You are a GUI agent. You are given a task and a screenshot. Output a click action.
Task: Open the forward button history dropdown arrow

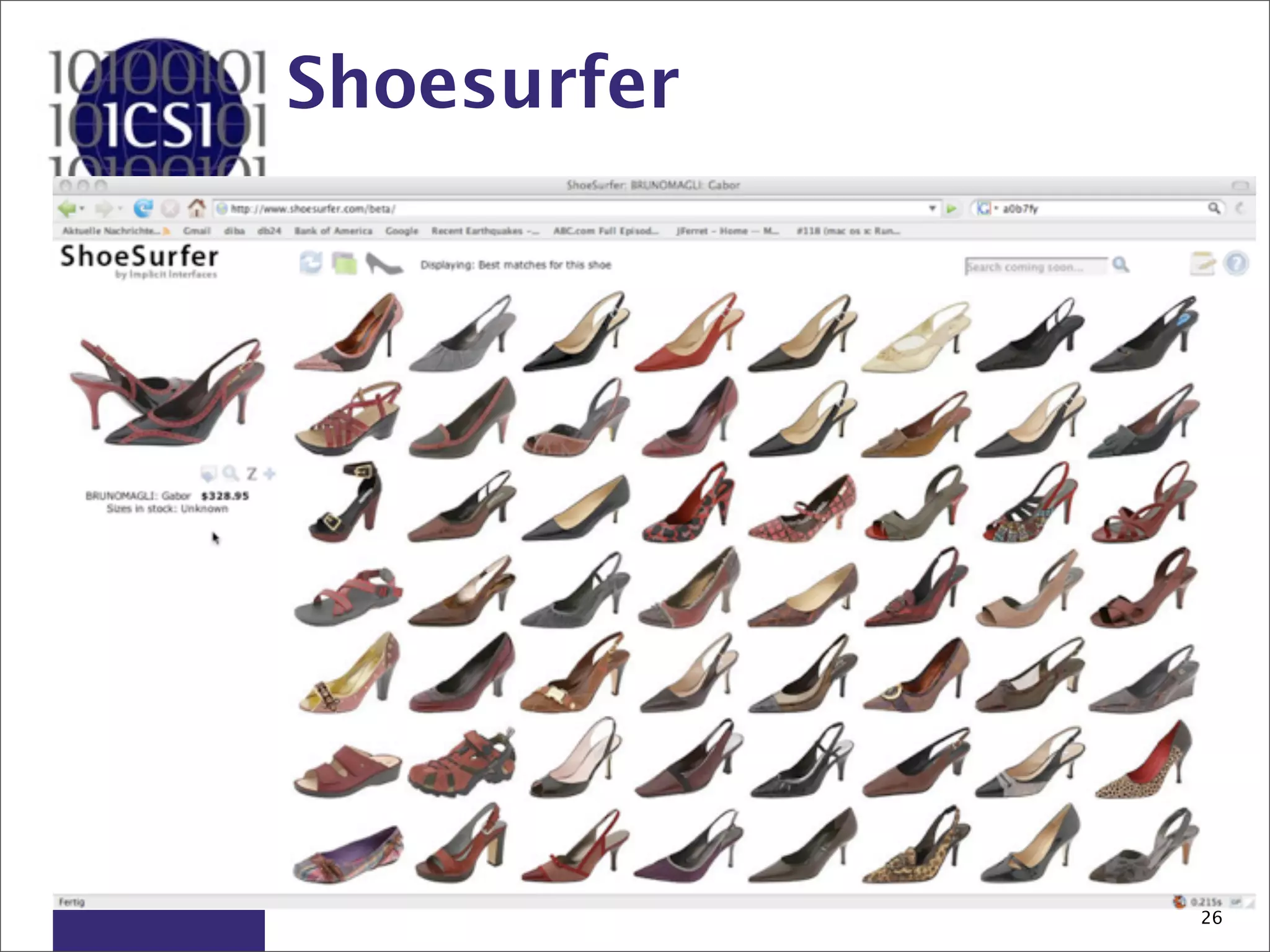(120, 209)
